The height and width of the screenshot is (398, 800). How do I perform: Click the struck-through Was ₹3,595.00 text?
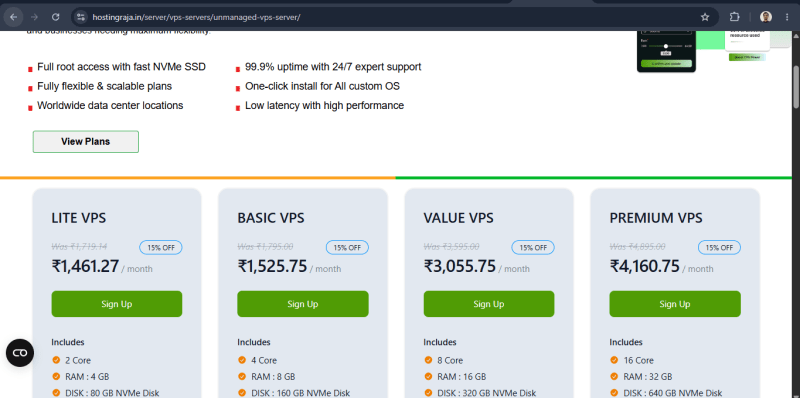click(452, 246)
